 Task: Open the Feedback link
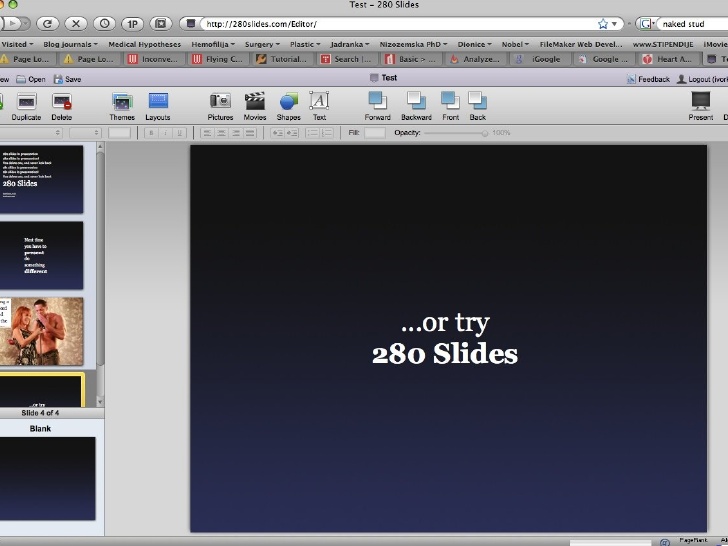648,79
